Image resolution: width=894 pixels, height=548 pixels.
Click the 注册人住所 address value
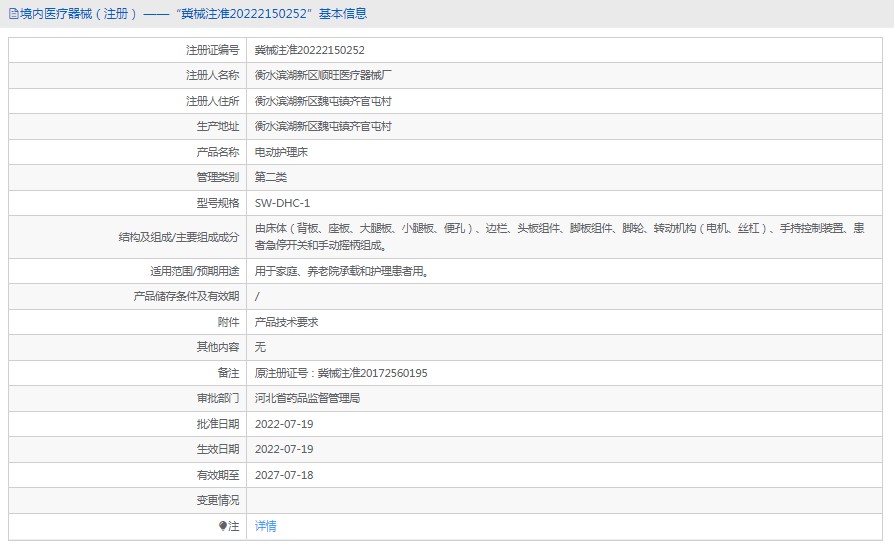tap(323, 102)
